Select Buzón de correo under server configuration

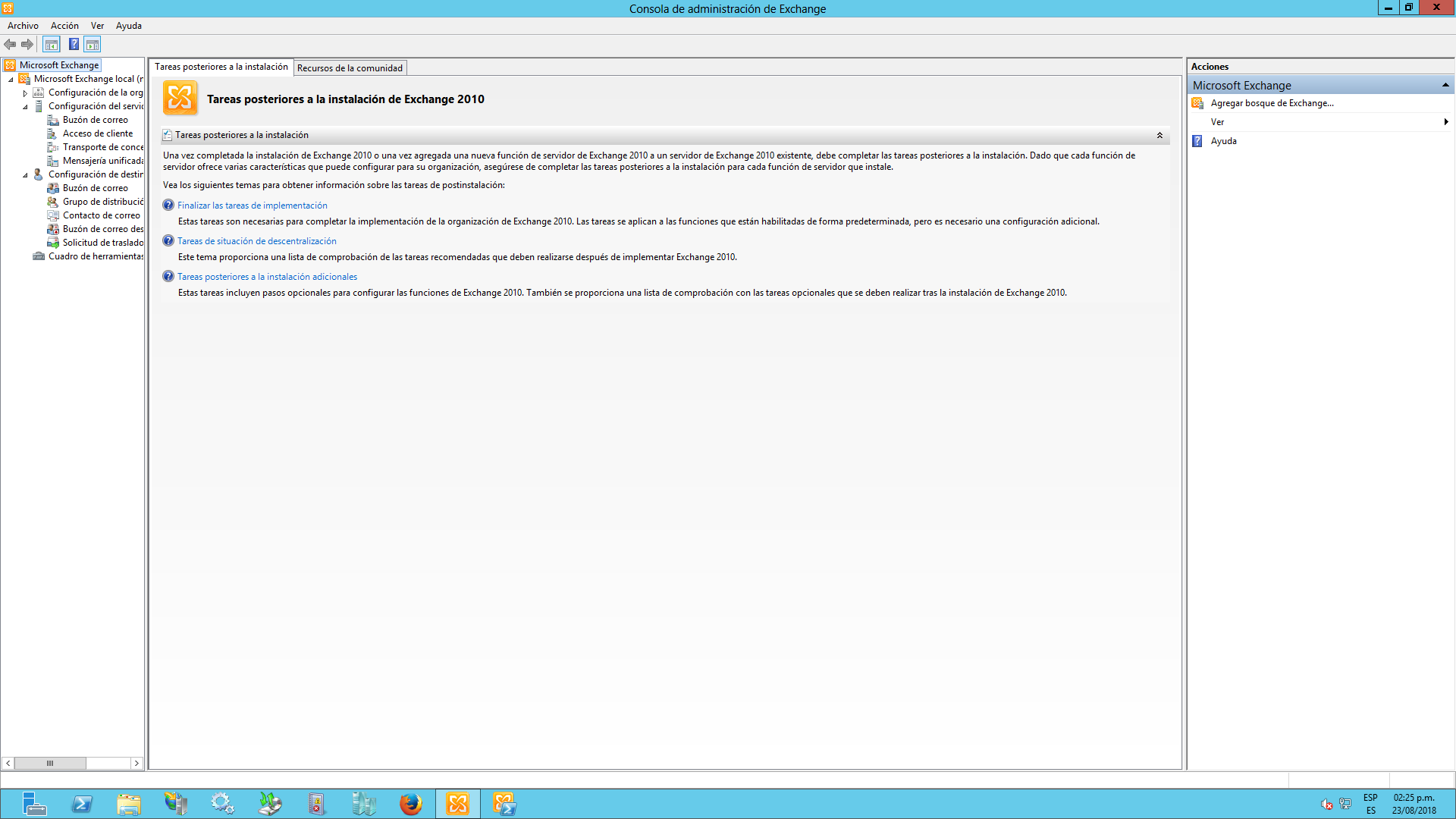click(96, 120)
